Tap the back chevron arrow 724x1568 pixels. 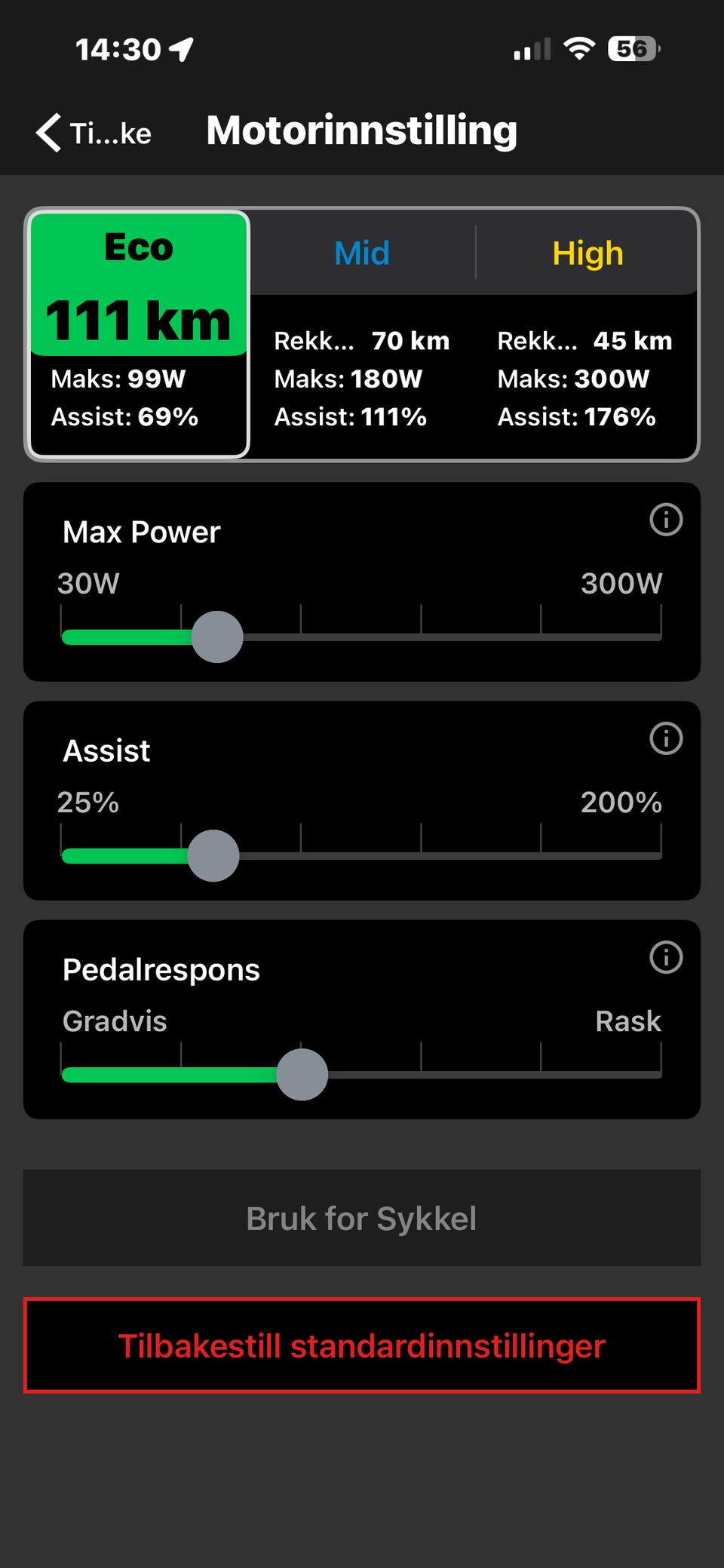(48, 133)
